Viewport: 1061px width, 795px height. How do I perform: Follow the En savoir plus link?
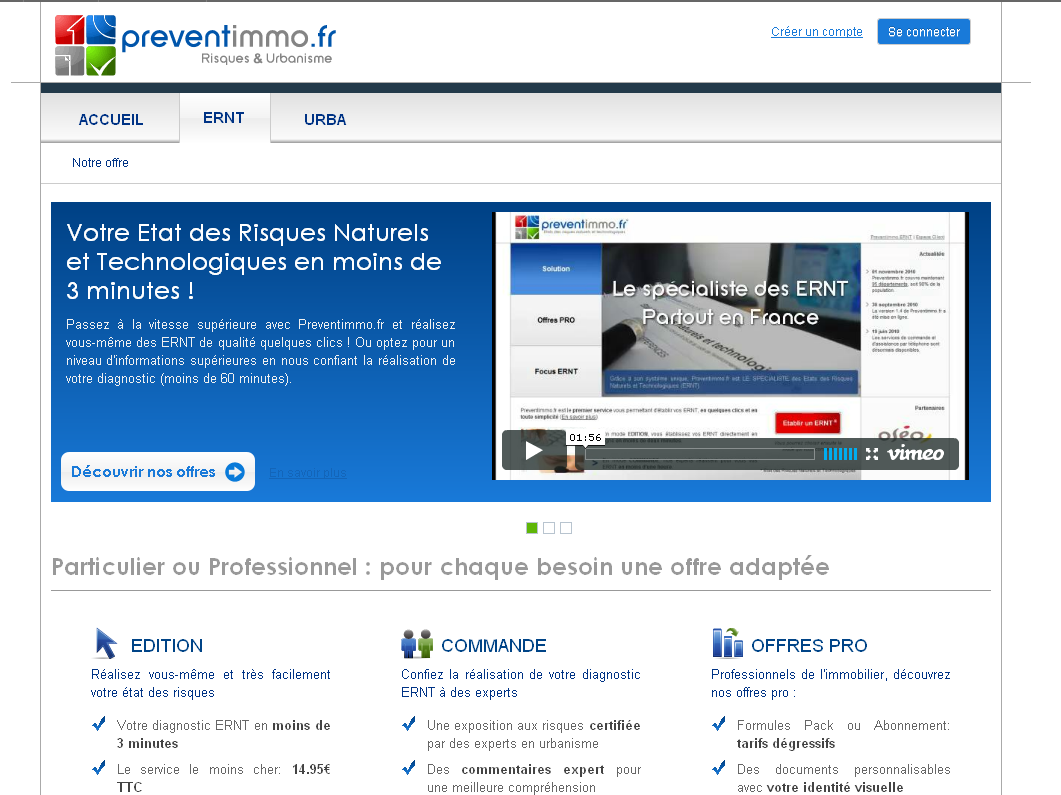(308, 473)
